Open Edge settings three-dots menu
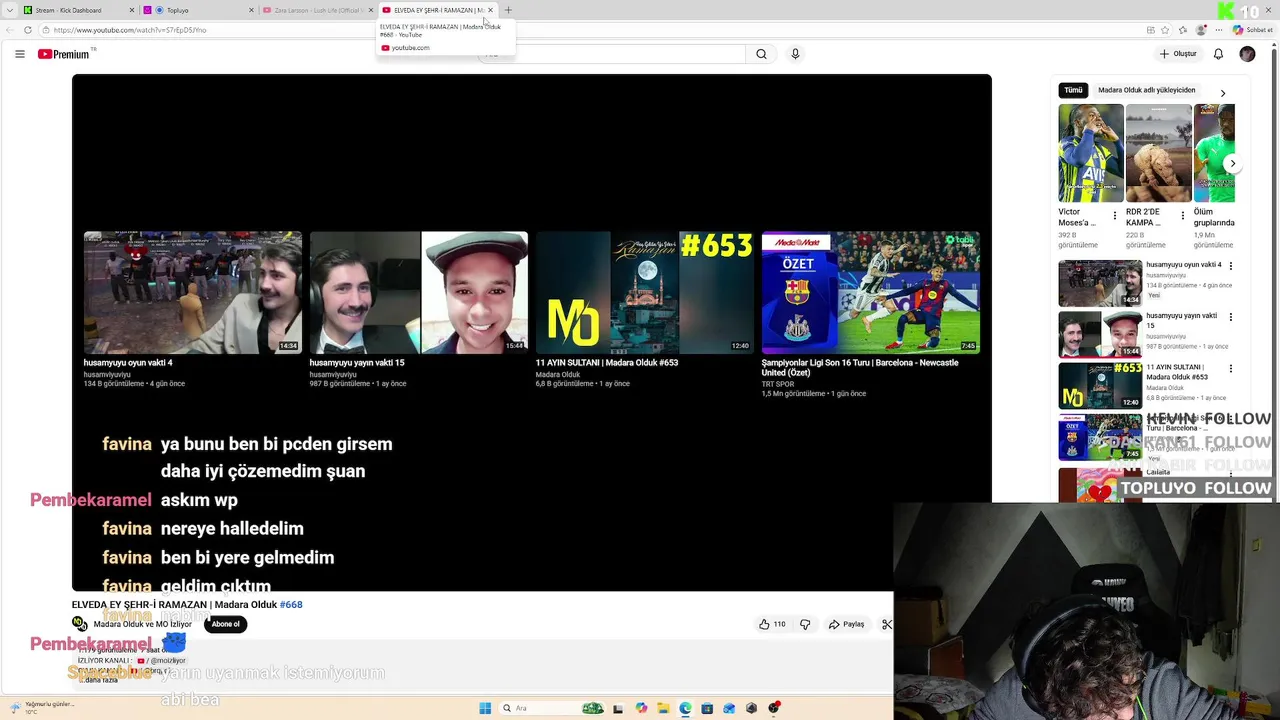 1219,30
